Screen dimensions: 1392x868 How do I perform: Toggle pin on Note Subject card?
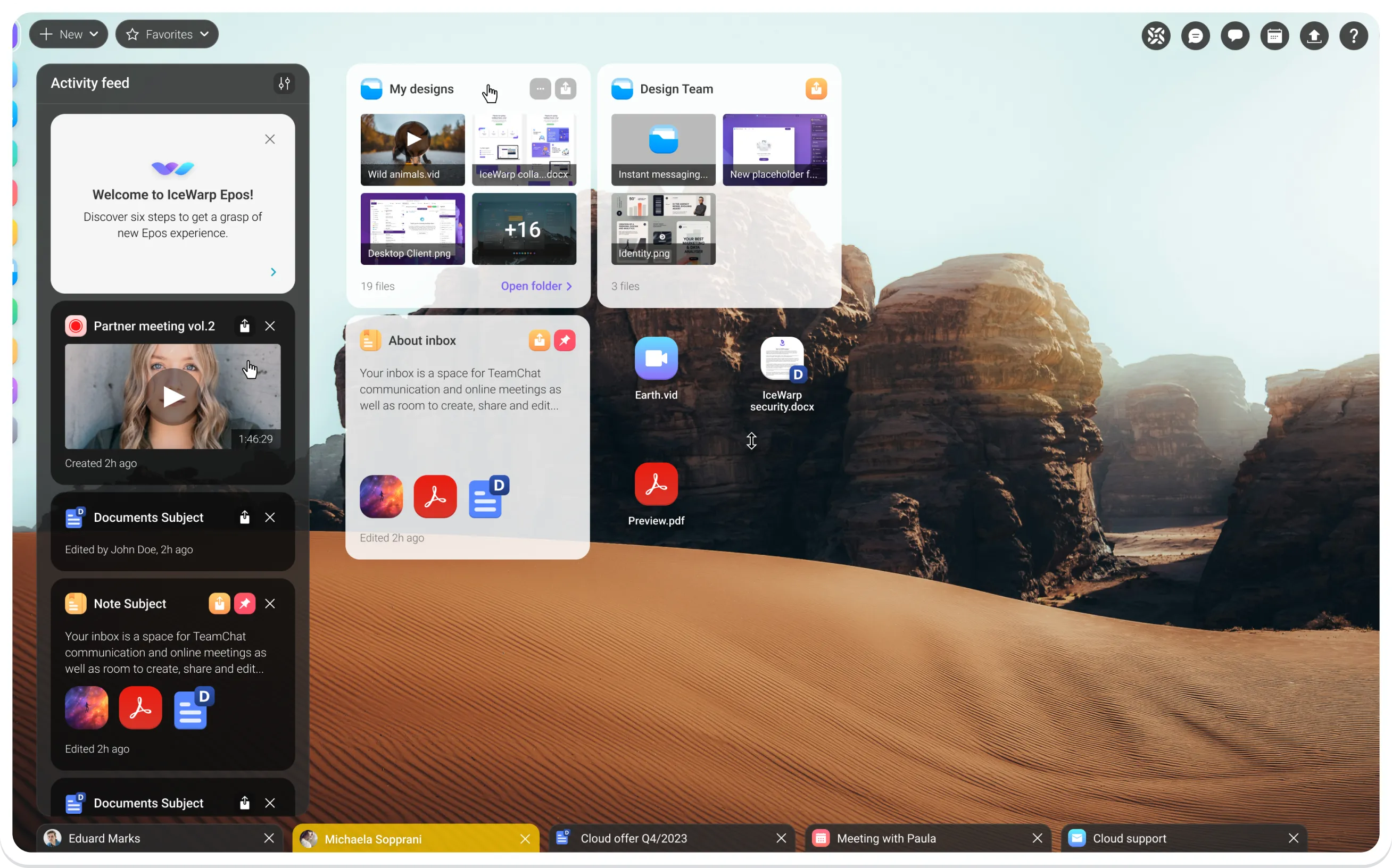pos(245,603)
